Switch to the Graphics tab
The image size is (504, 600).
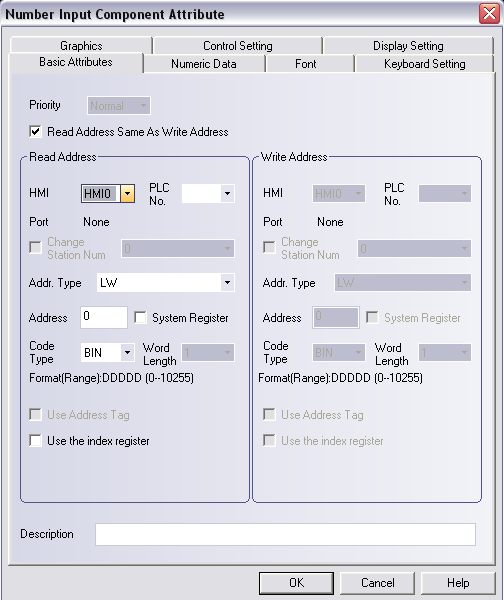81,46
